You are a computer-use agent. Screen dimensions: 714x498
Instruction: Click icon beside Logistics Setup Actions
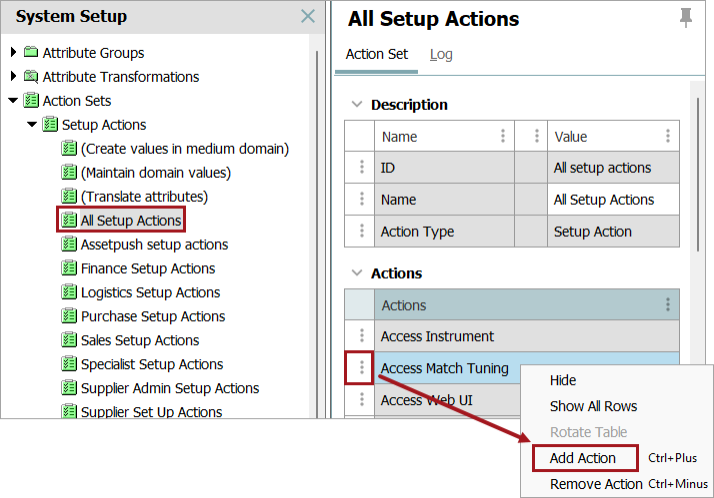coord(69,292)
